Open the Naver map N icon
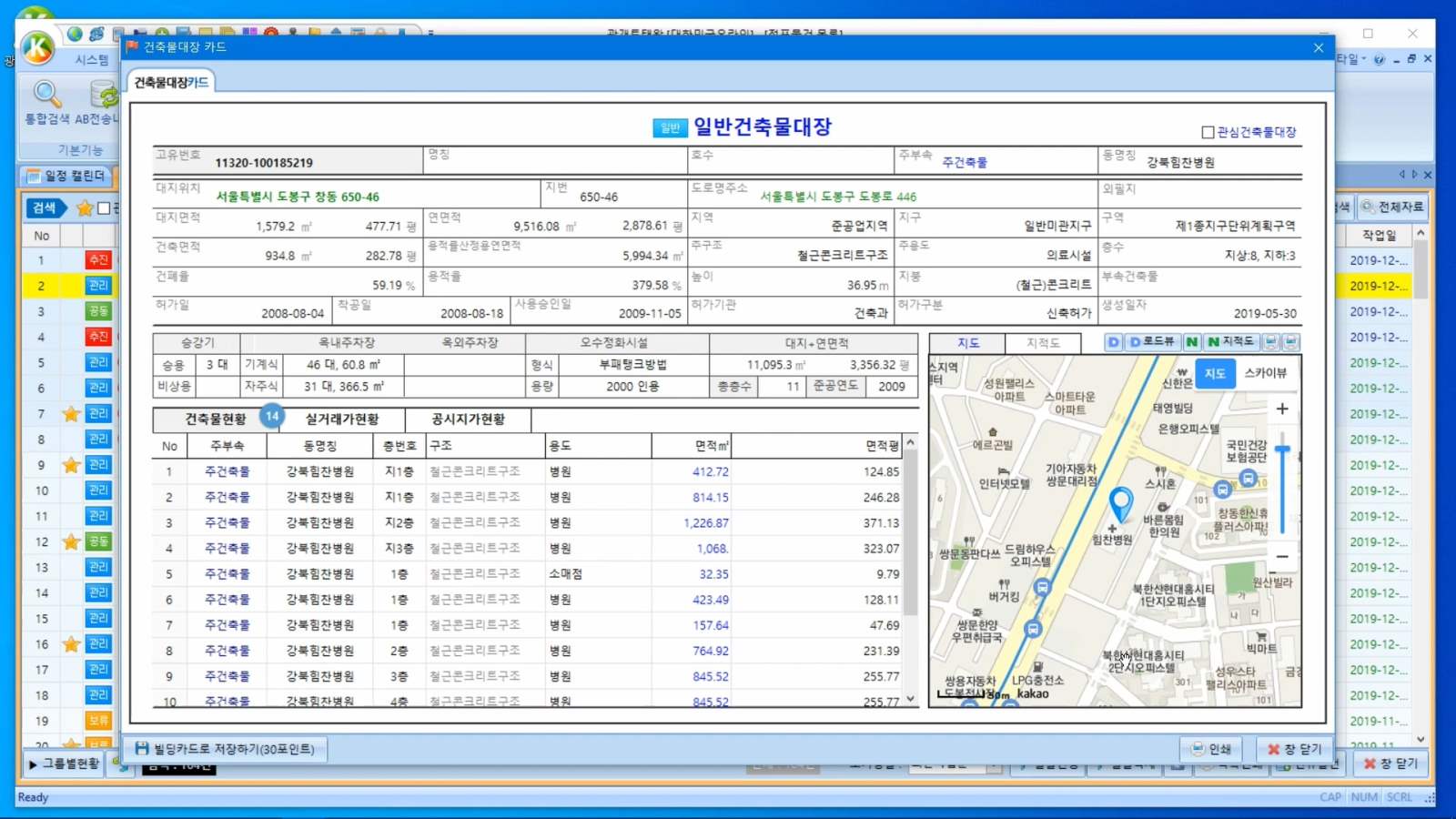This screenshot has width=1456, height=819. coord(1191,342)
